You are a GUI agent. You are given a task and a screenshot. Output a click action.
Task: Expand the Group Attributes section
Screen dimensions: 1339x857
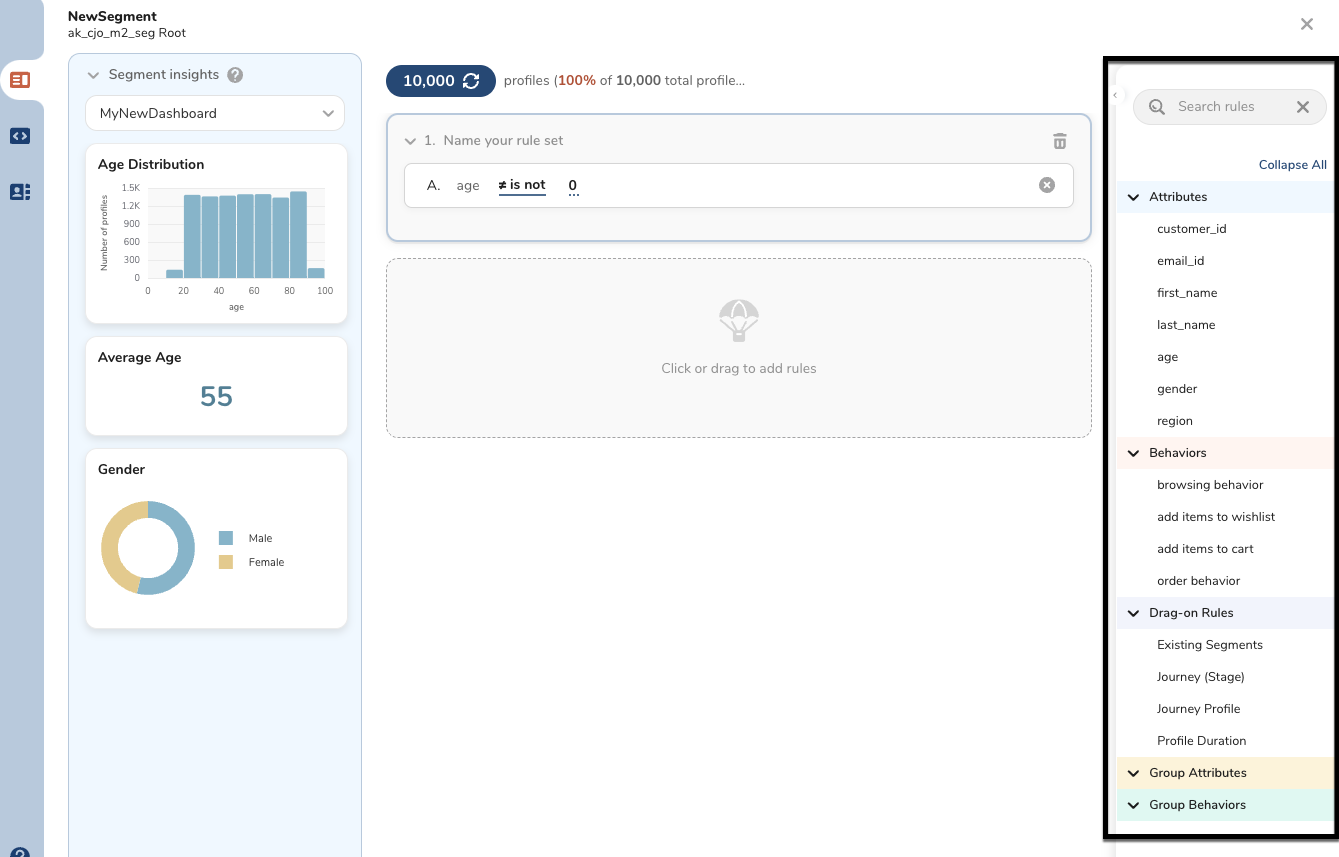[1134, 773]
